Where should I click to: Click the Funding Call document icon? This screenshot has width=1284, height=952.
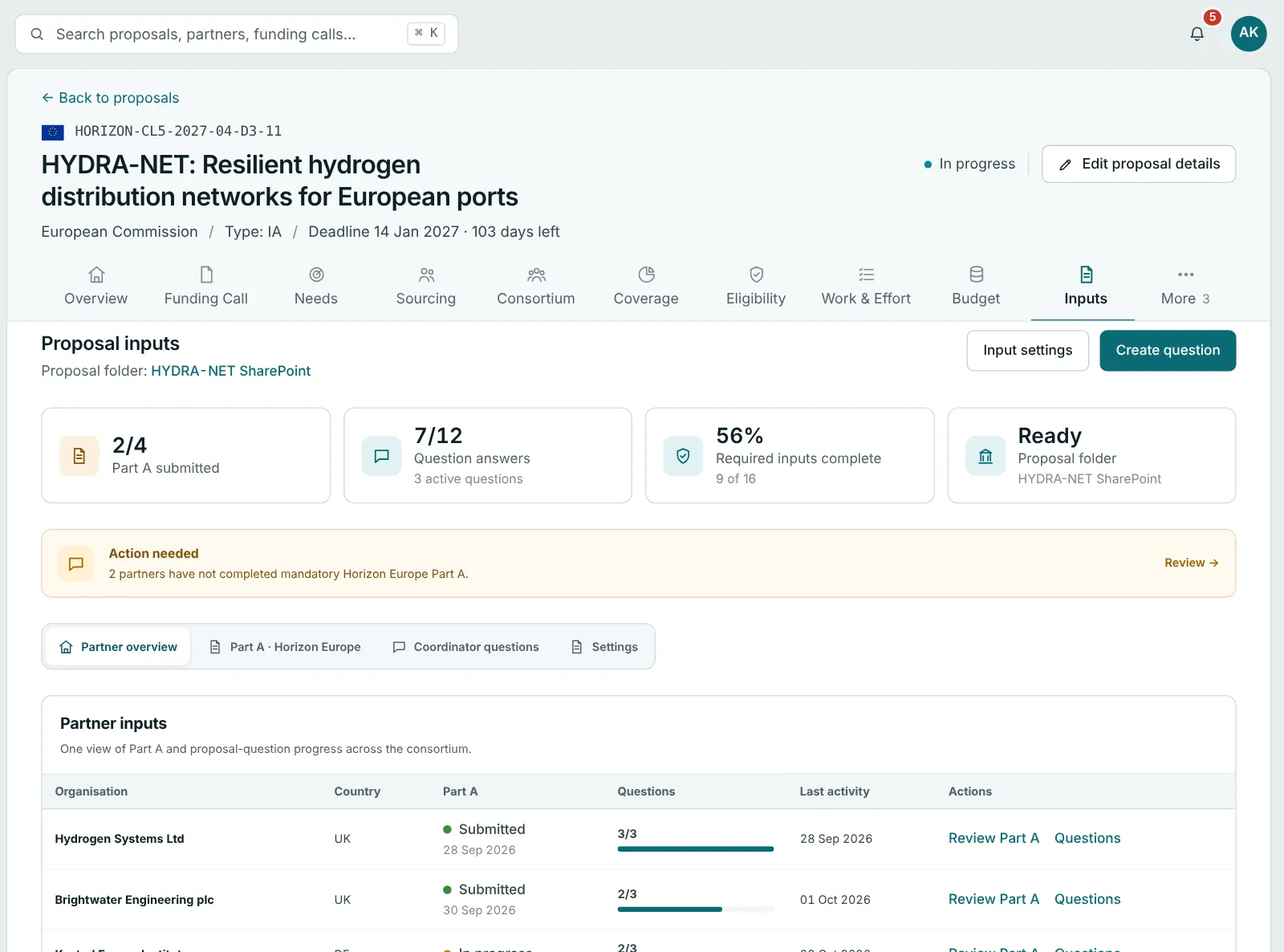point(206,275)
